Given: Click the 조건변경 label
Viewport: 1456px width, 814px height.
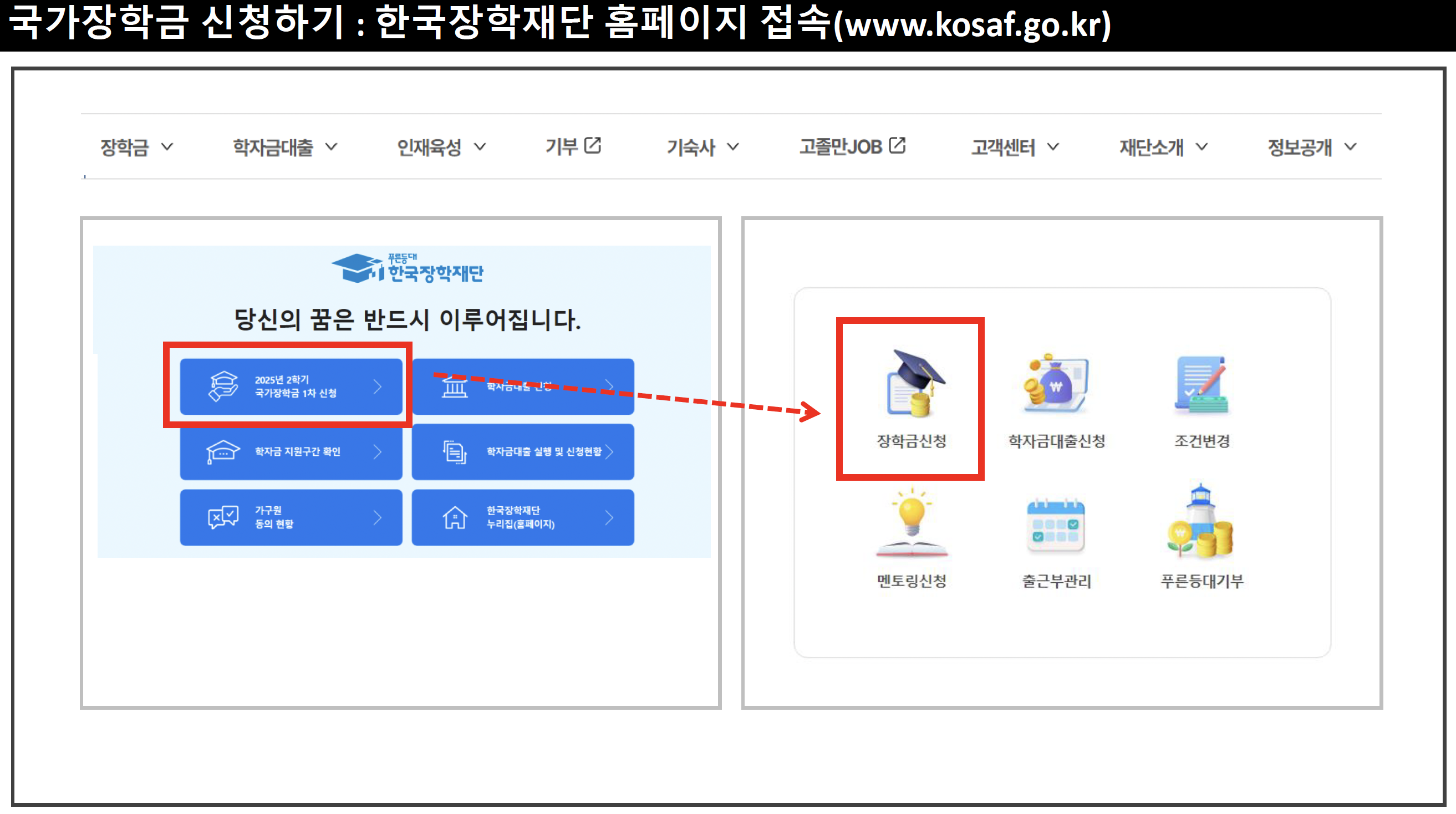Looking at the screenshot, I should pos(1202,441).
